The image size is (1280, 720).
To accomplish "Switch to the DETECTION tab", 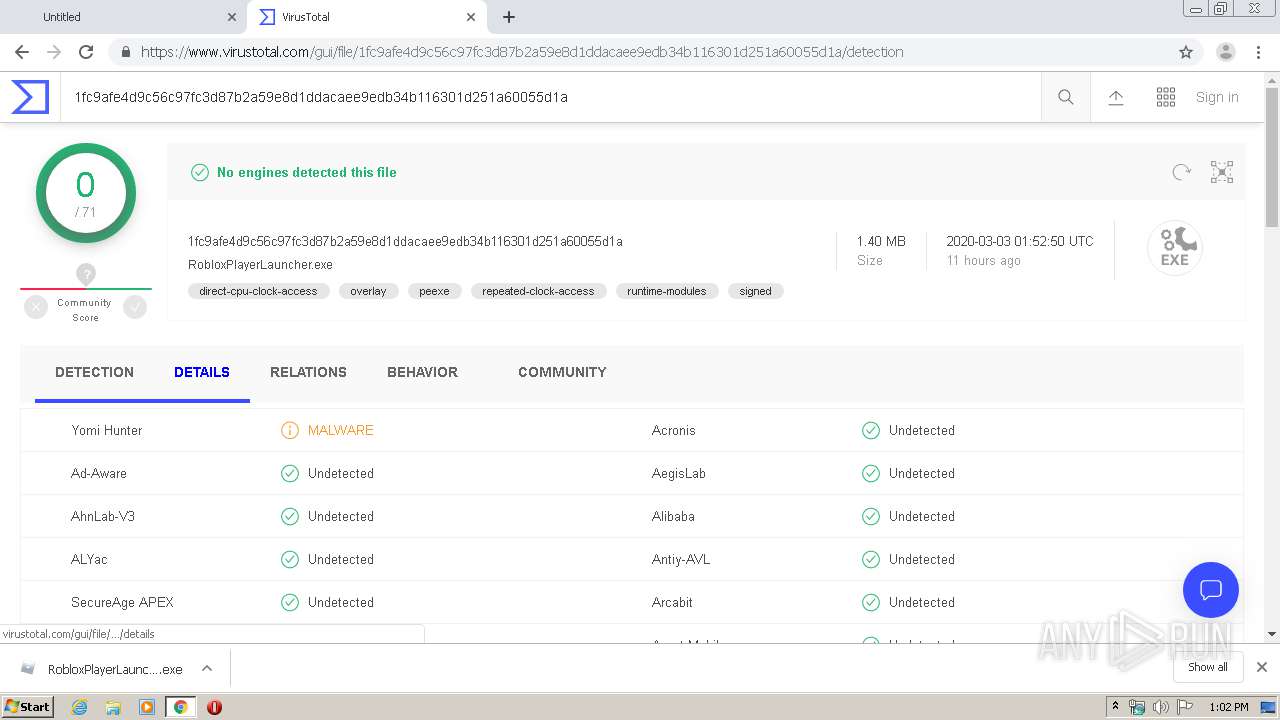I will click(94, 372).
